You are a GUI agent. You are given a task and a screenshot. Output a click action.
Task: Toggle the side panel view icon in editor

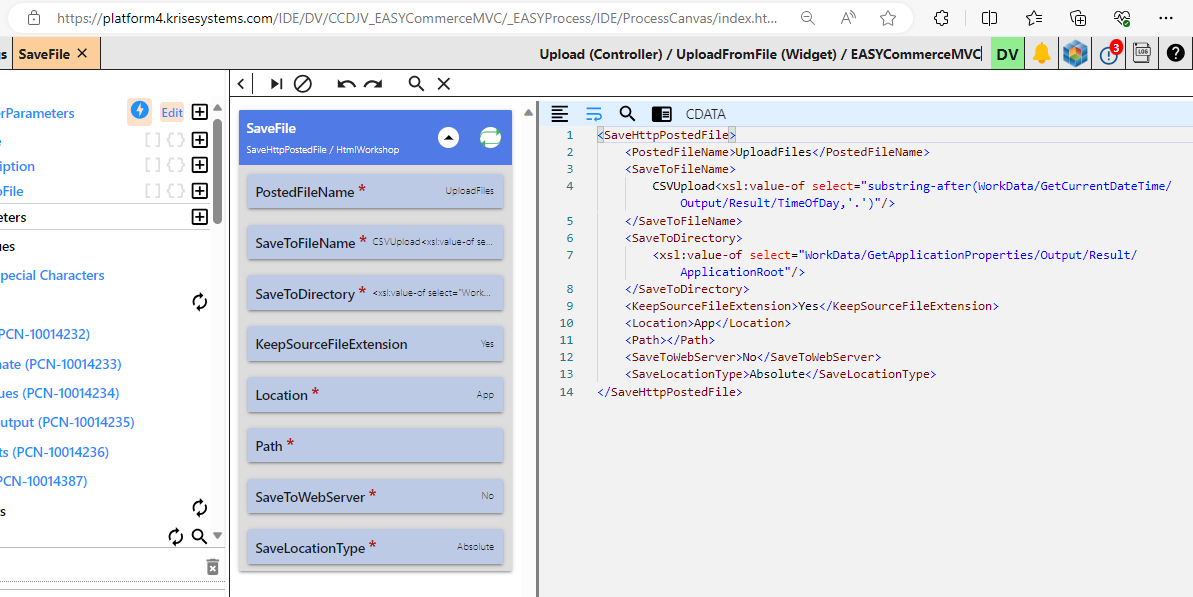662,114
